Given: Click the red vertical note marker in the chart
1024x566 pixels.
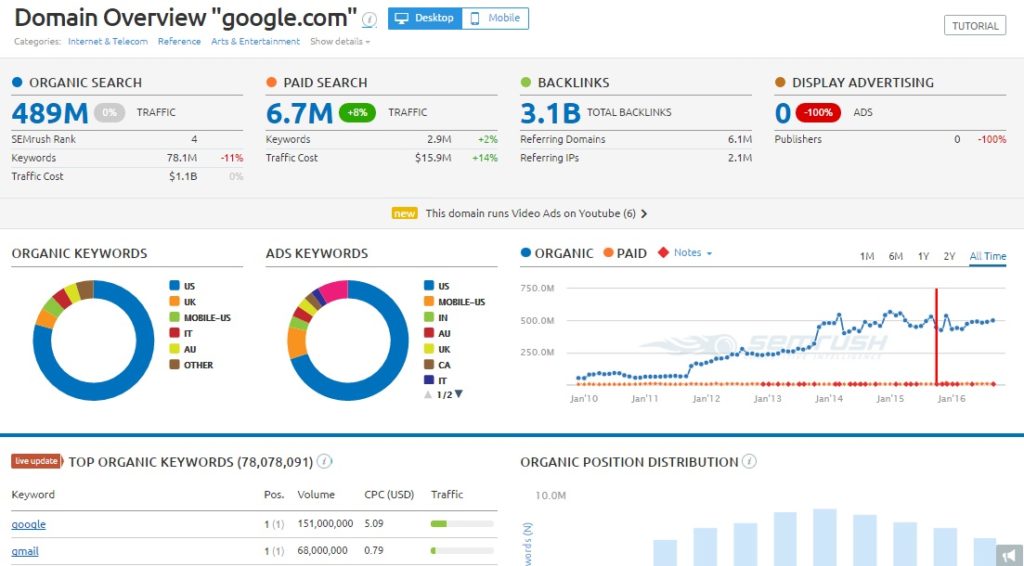Looking at the screenshot, I should pos(936,336).
